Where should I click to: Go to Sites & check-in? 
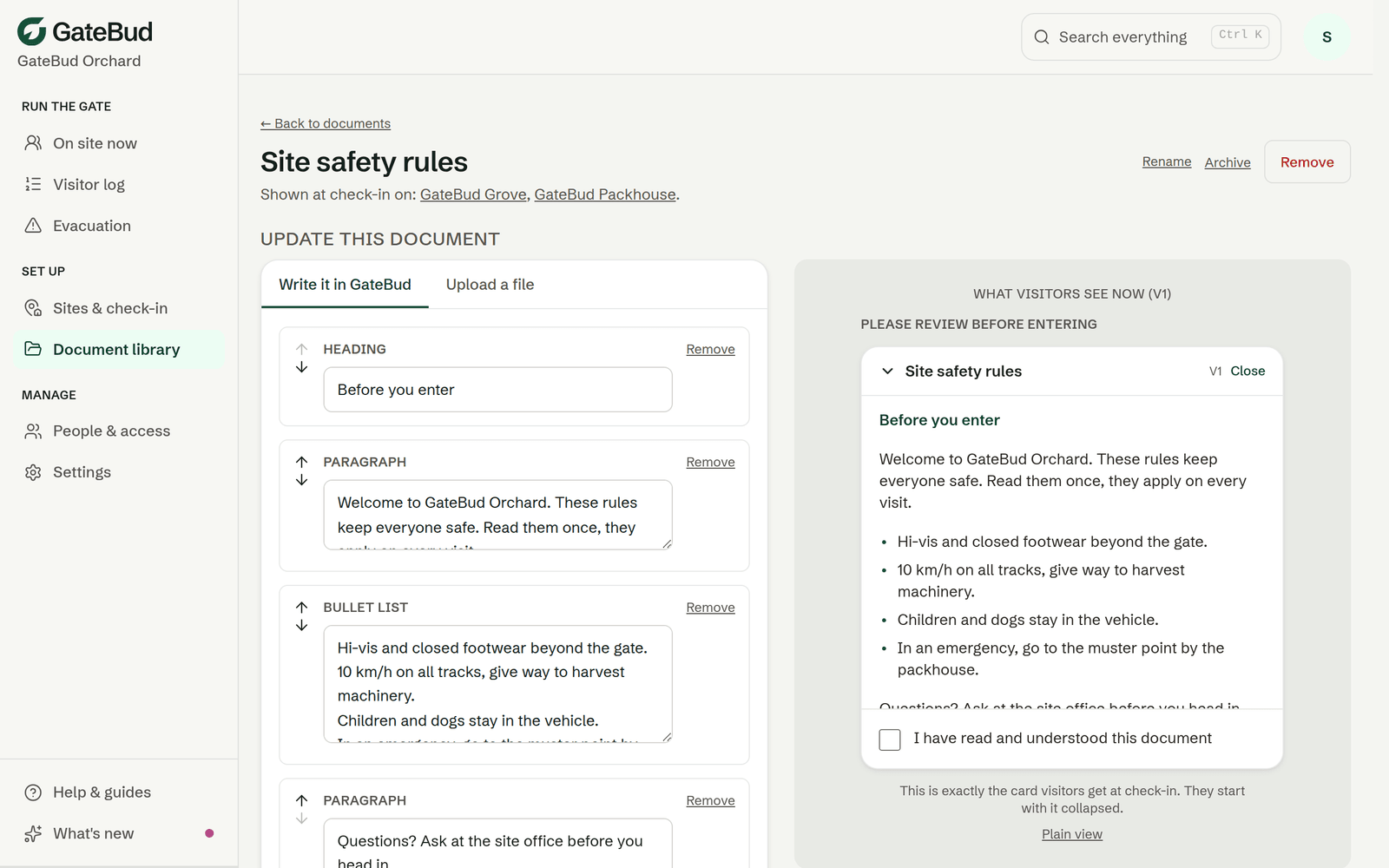point(119,308)
